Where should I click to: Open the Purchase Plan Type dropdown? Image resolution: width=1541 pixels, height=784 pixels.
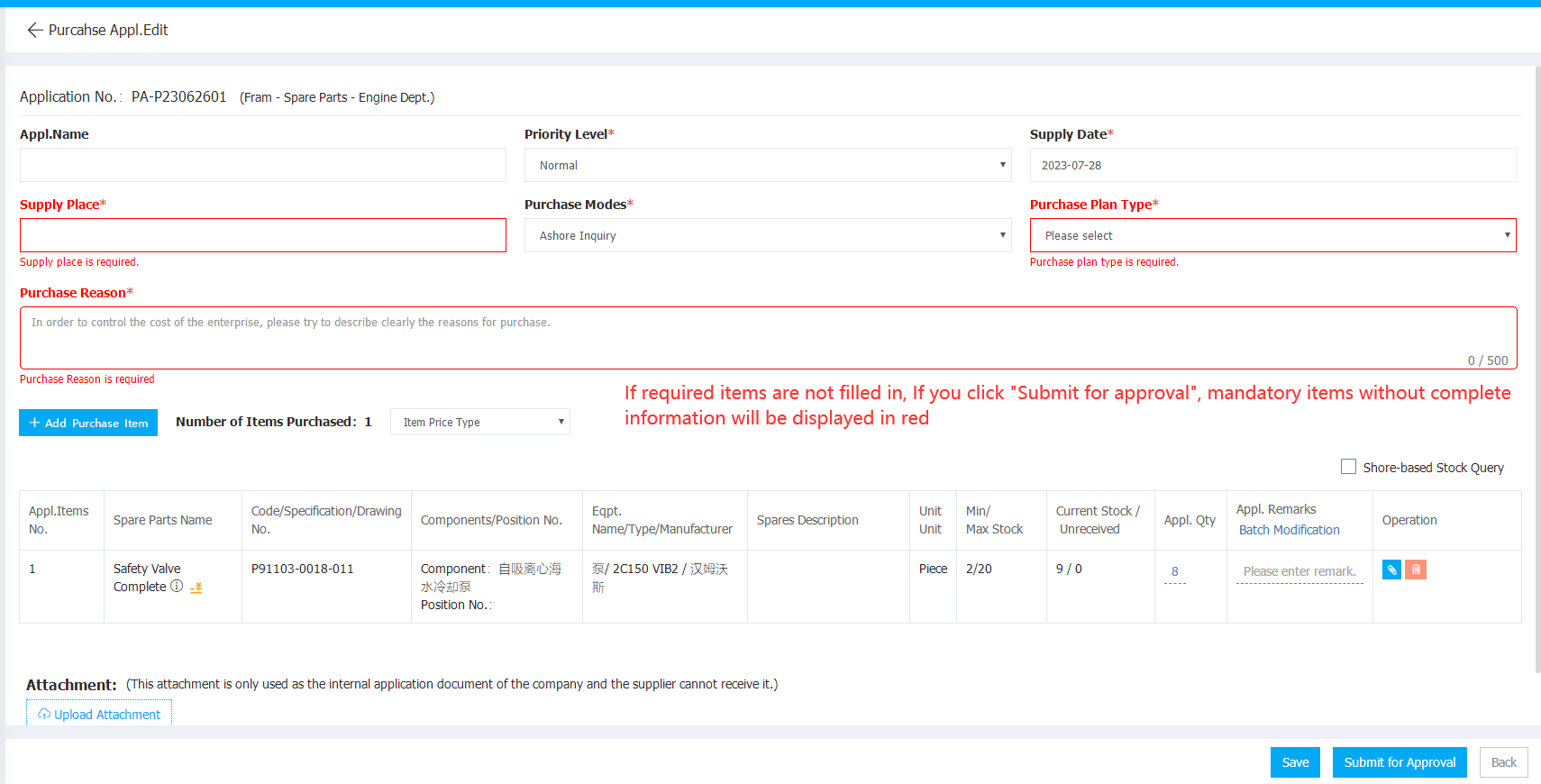(x=1272, y=235)
